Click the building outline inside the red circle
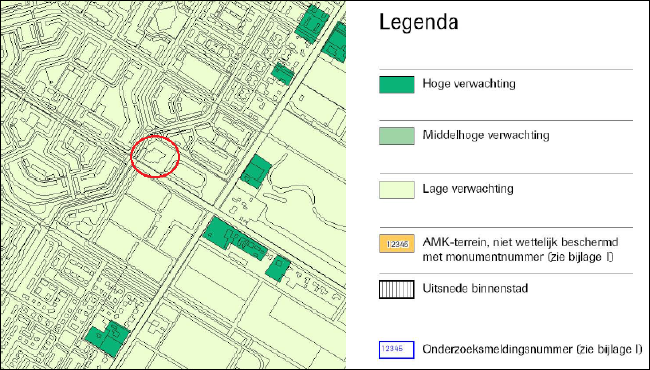The width and height of the screenshot is (650, 370). point(155,156)
